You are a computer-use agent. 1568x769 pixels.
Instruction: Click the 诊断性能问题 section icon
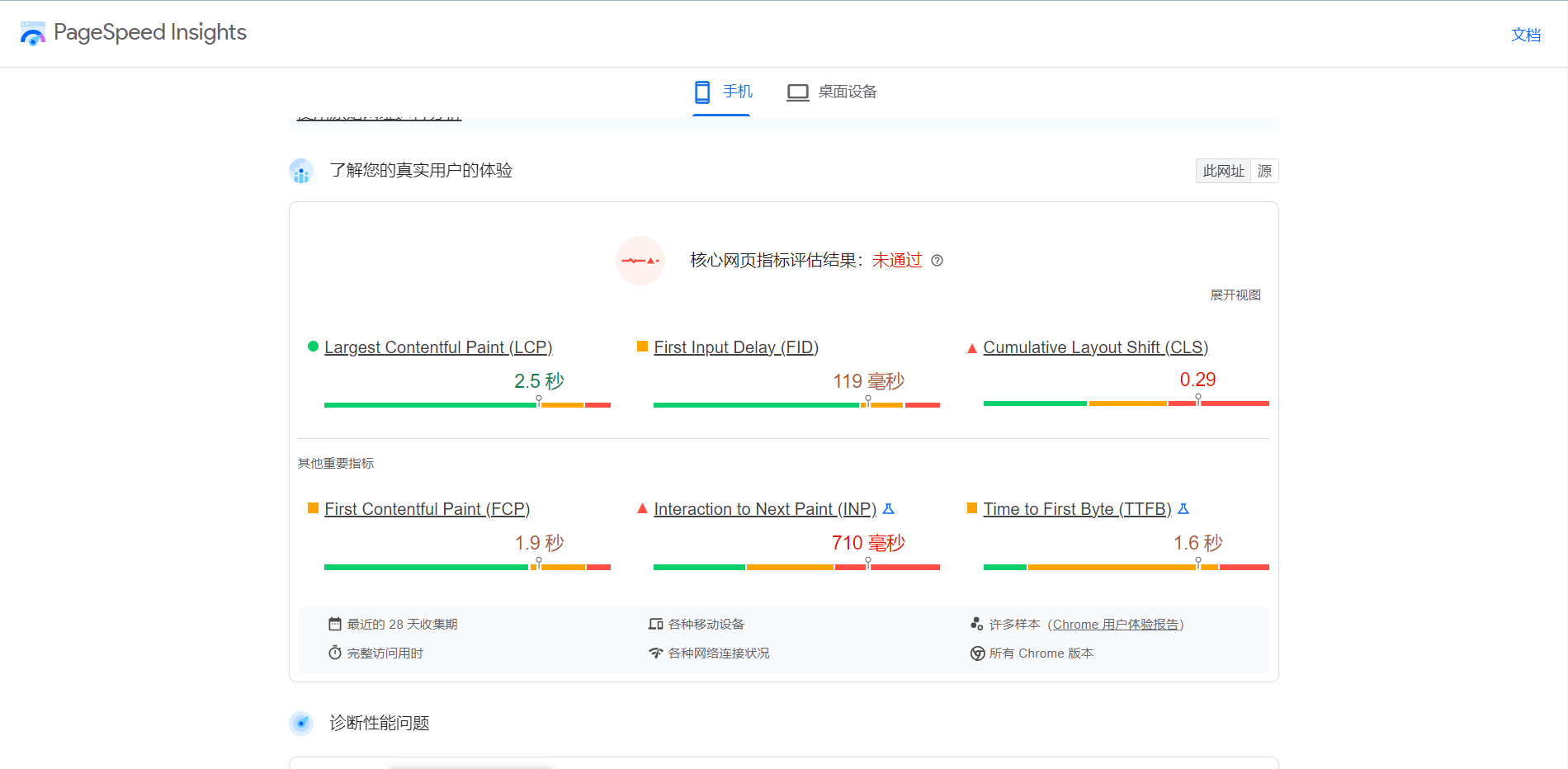click(x=300, y=724)
